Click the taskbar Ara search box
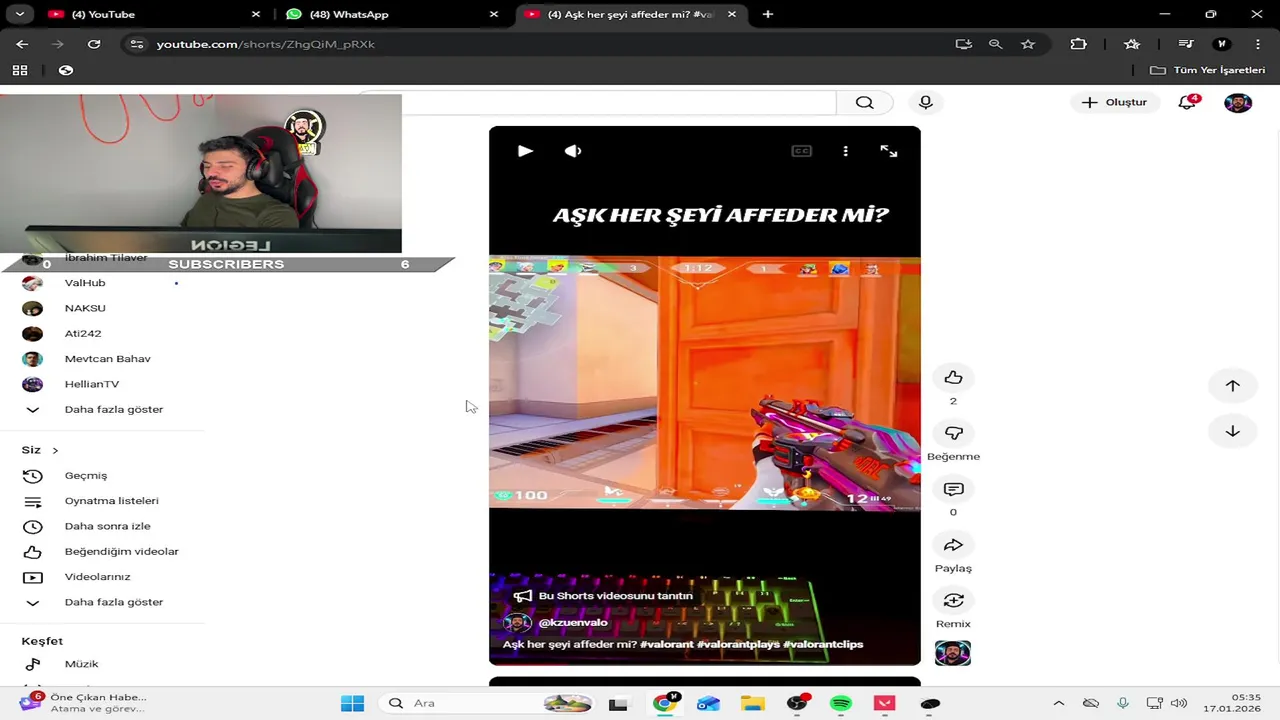 489,703
